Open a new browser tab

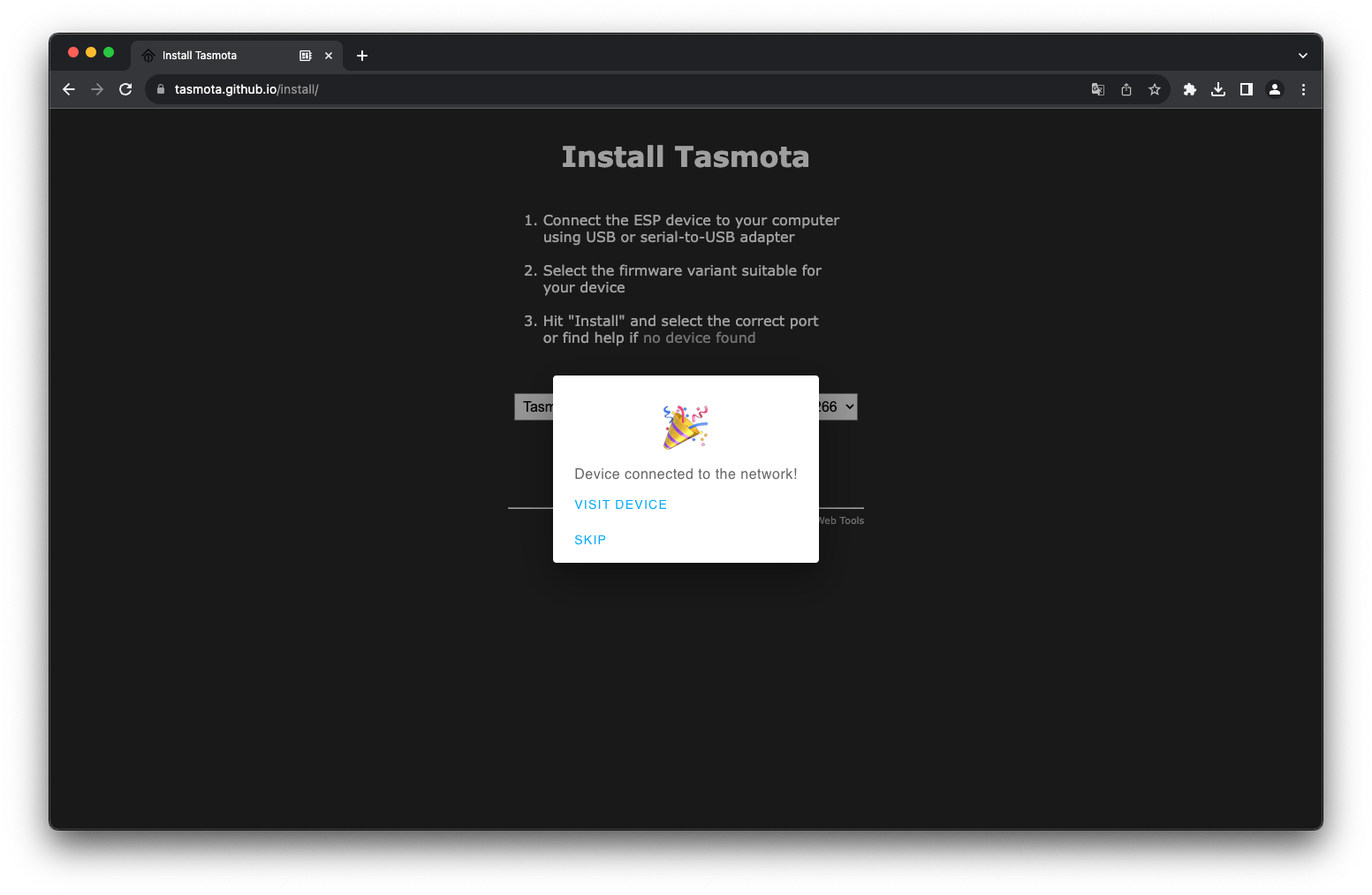tap(361, 55)
